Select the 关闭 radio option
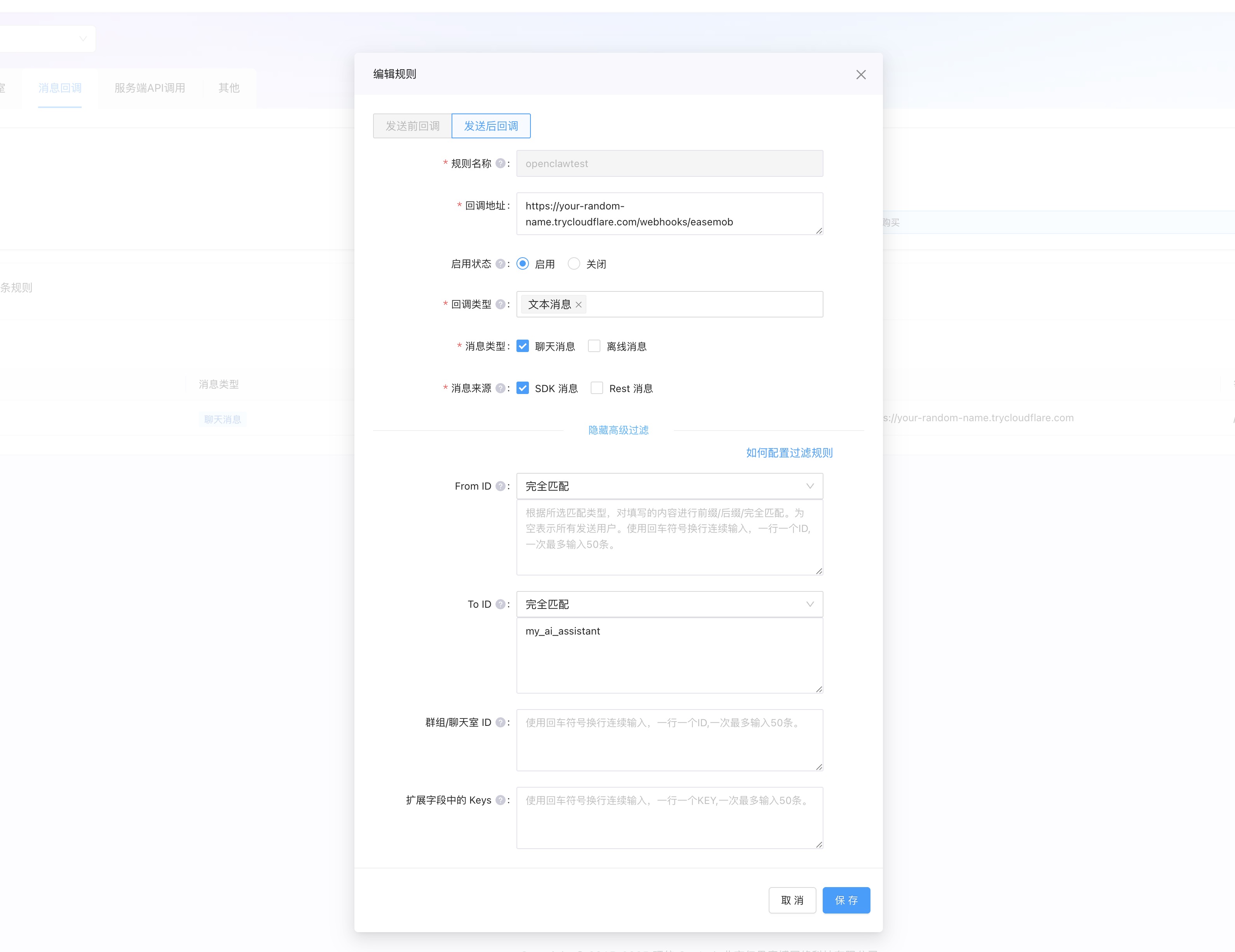This screenshot has width=1235, height=952. 574,264
